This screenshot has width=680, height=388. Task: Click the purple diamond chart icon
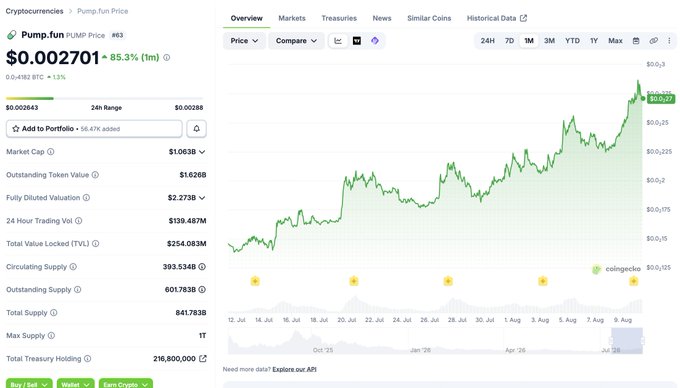(x=375, y=41)
